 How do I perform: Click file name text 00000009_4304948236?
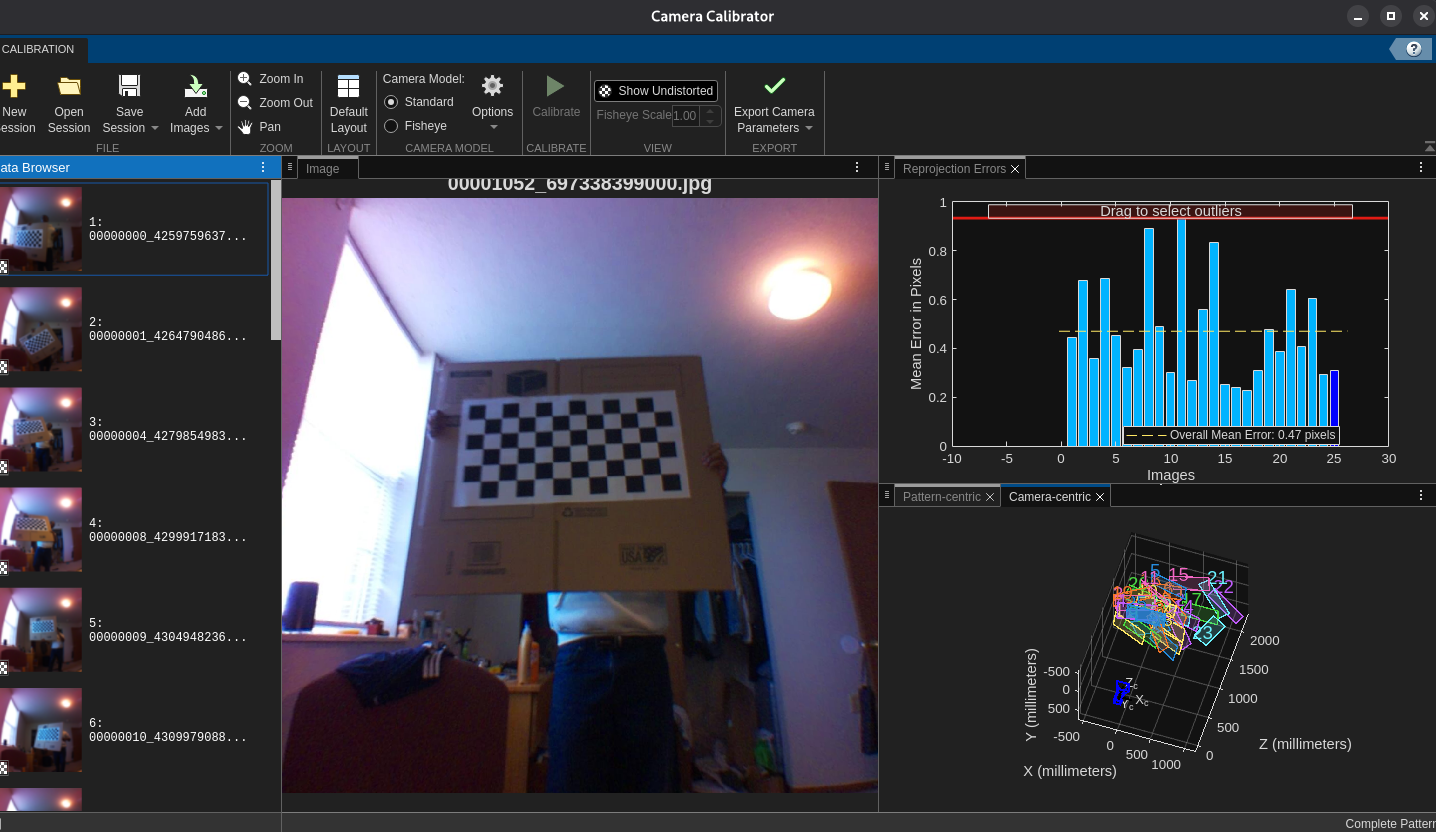tap(167, 637)
